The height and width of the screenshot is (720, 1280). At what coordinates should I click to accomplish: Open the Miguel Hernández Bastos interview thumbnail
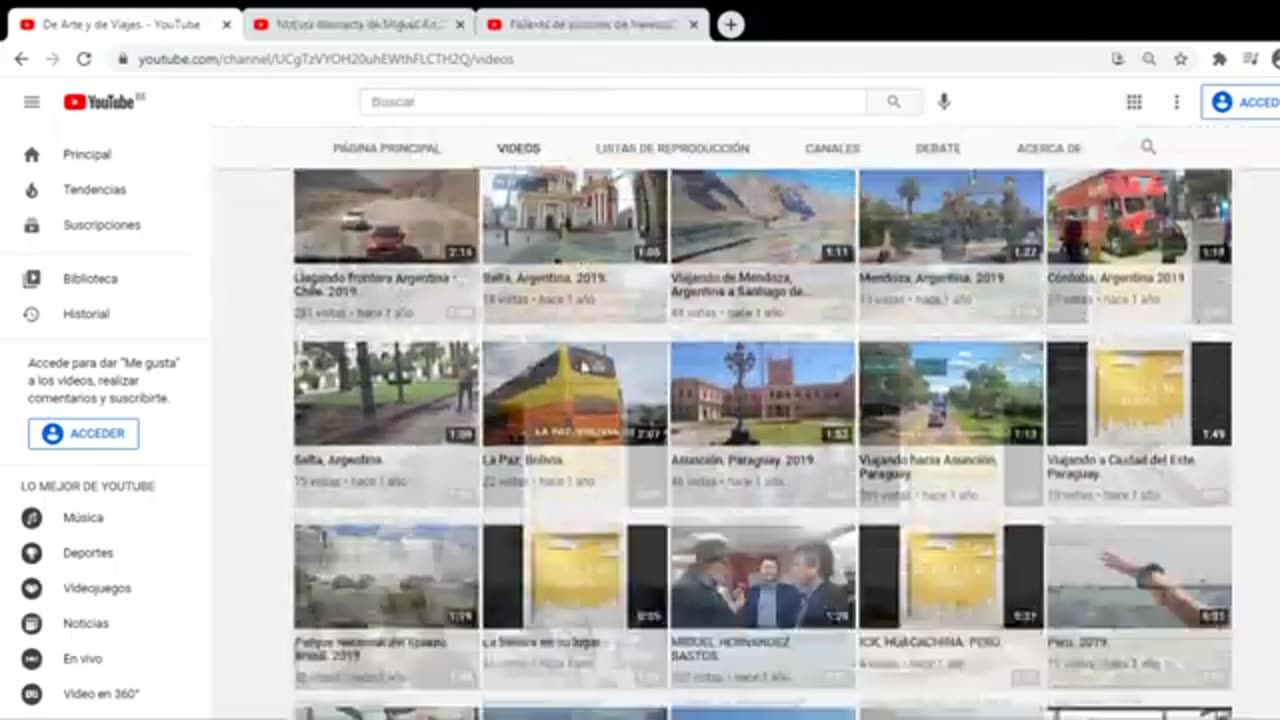763,577
